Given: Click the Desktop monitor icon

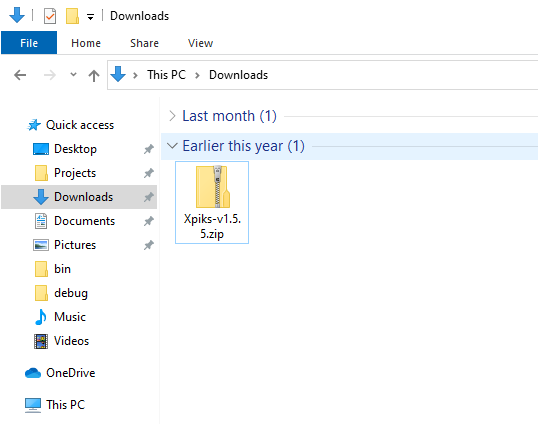Looking at the screenshot, I should tap(41, 149).
